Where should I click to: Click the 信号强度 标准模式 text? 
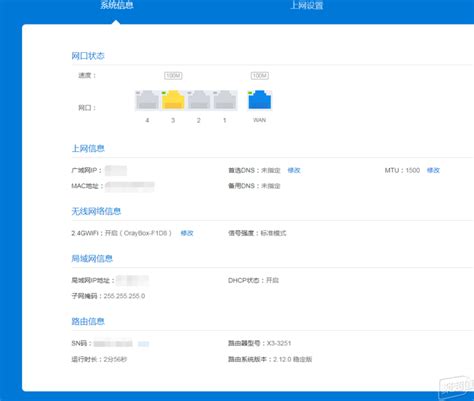pos(257,233)
